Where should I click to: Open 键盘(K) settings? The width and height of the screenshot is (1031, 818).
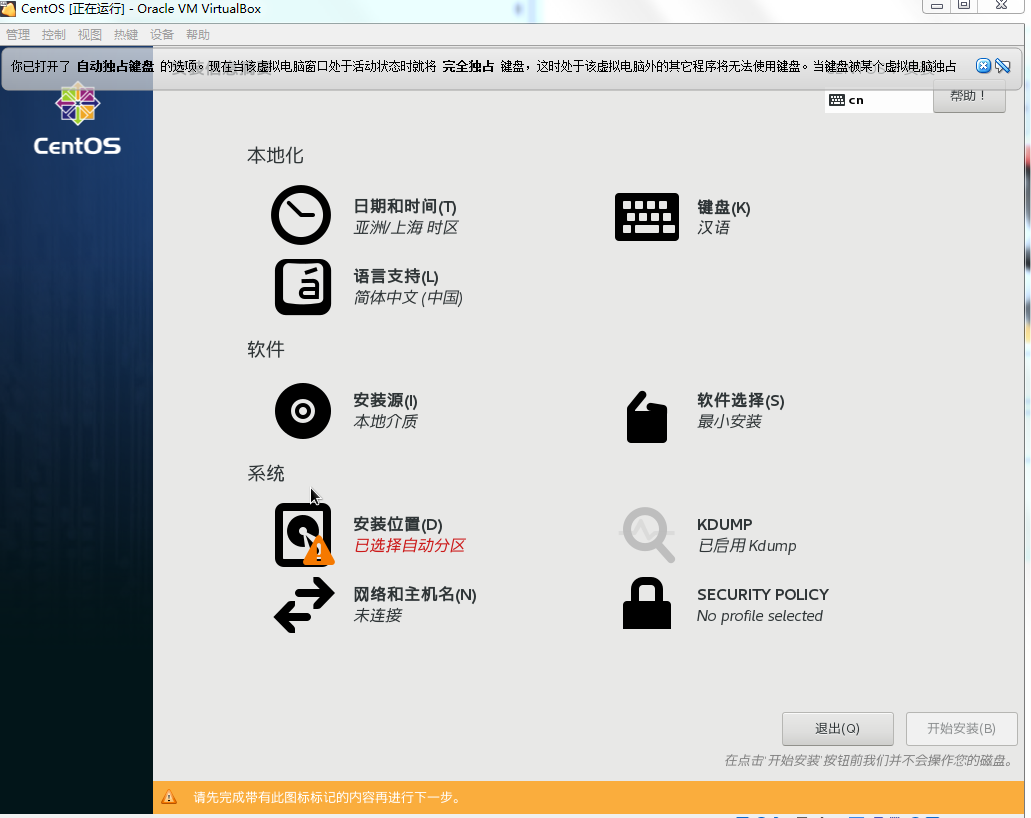(x=723, y=207)
